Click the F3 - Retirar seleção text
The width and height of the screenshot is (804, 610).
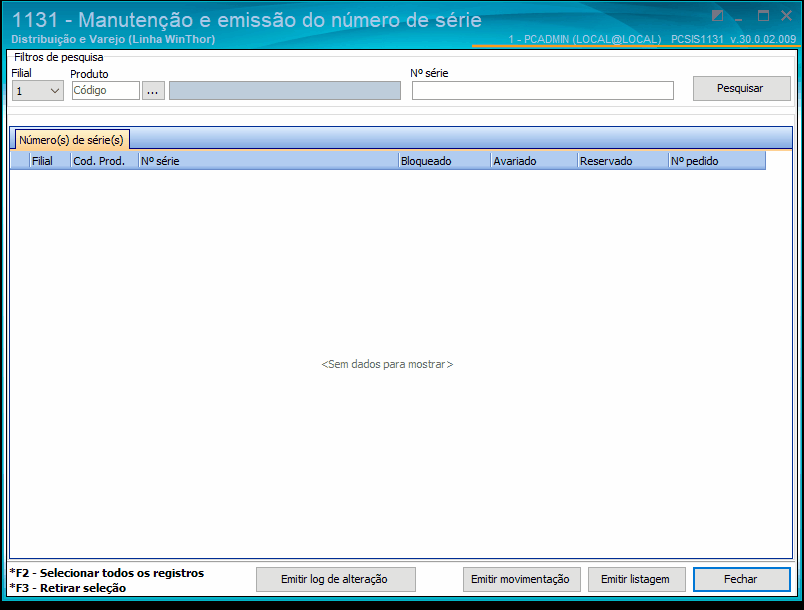click(x=68, y=588)
